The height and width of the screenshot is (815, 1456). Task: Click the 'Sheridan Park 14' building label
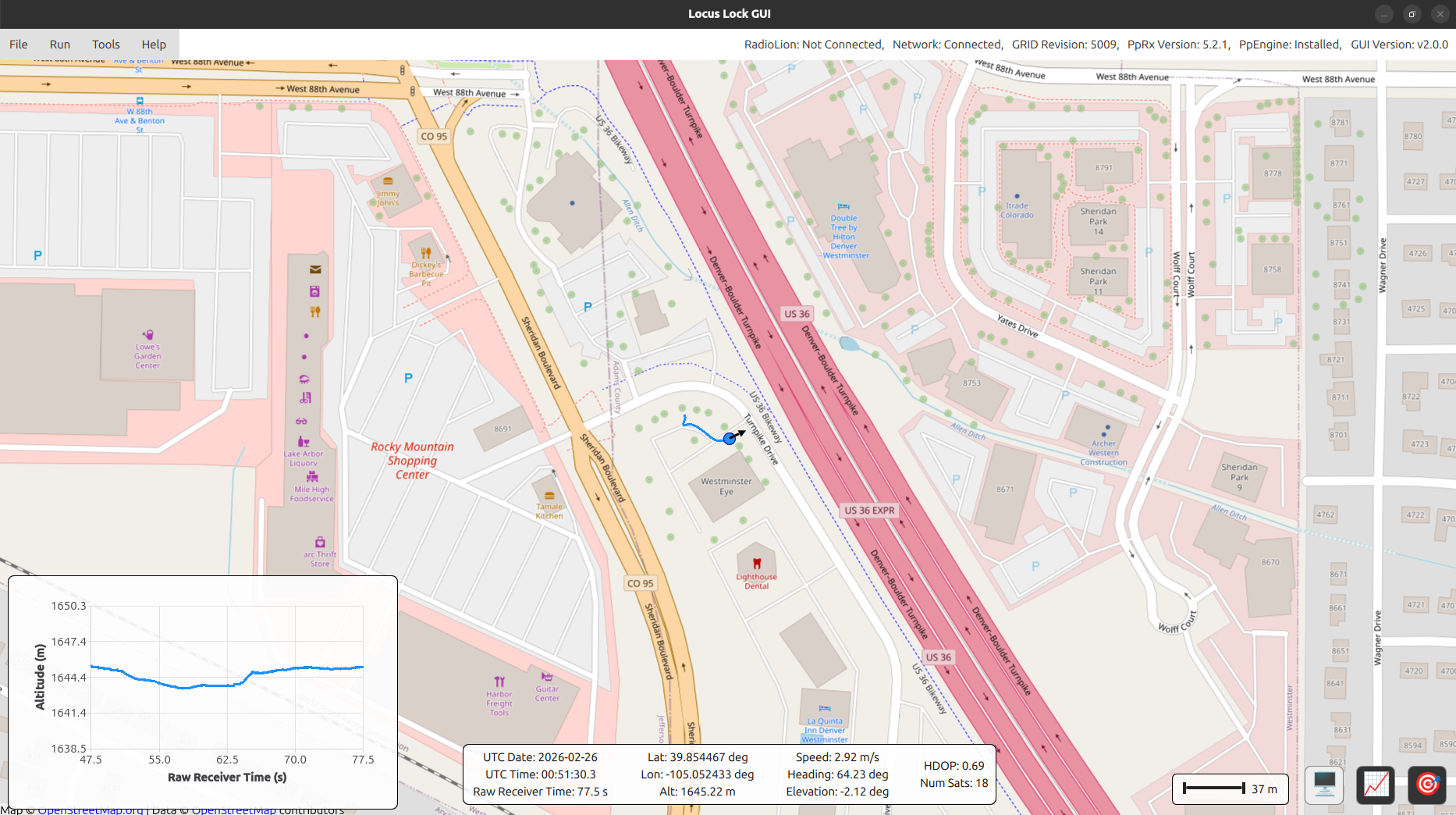pyautogui.click(x=1098, y=221)
